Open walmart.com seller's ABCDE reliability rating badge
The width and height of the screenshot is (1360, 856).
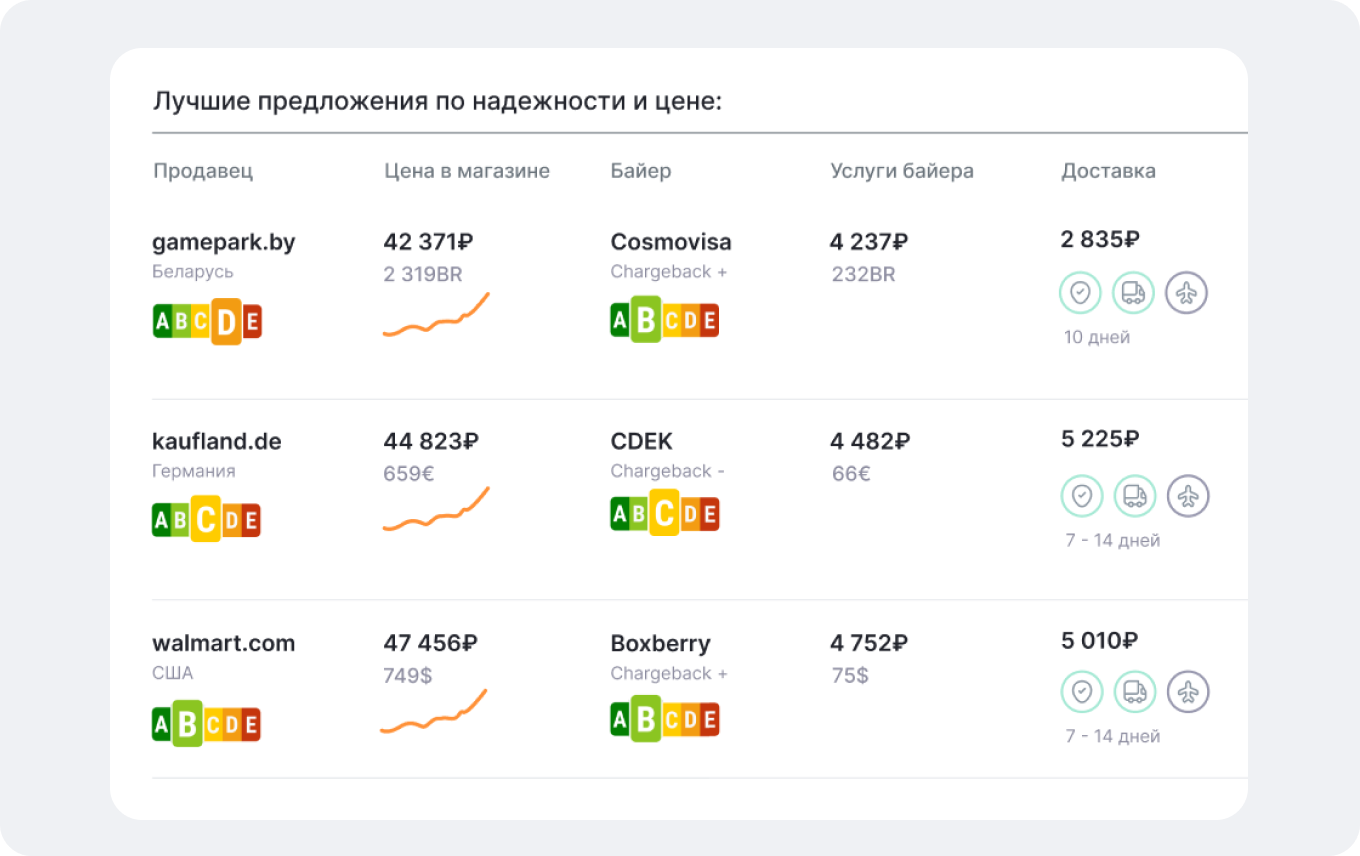206,724
